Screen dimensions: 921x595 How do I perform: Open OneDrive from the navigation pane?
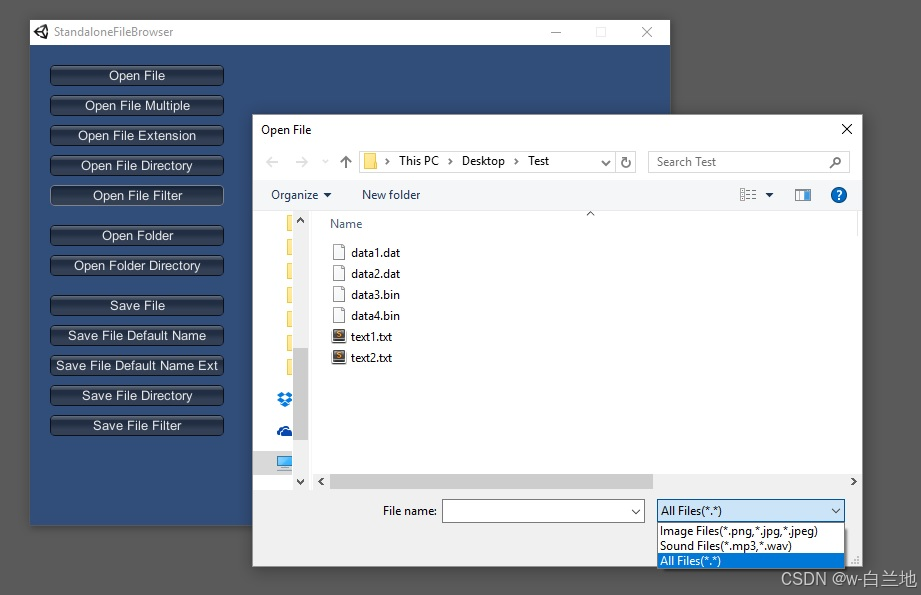284,430
